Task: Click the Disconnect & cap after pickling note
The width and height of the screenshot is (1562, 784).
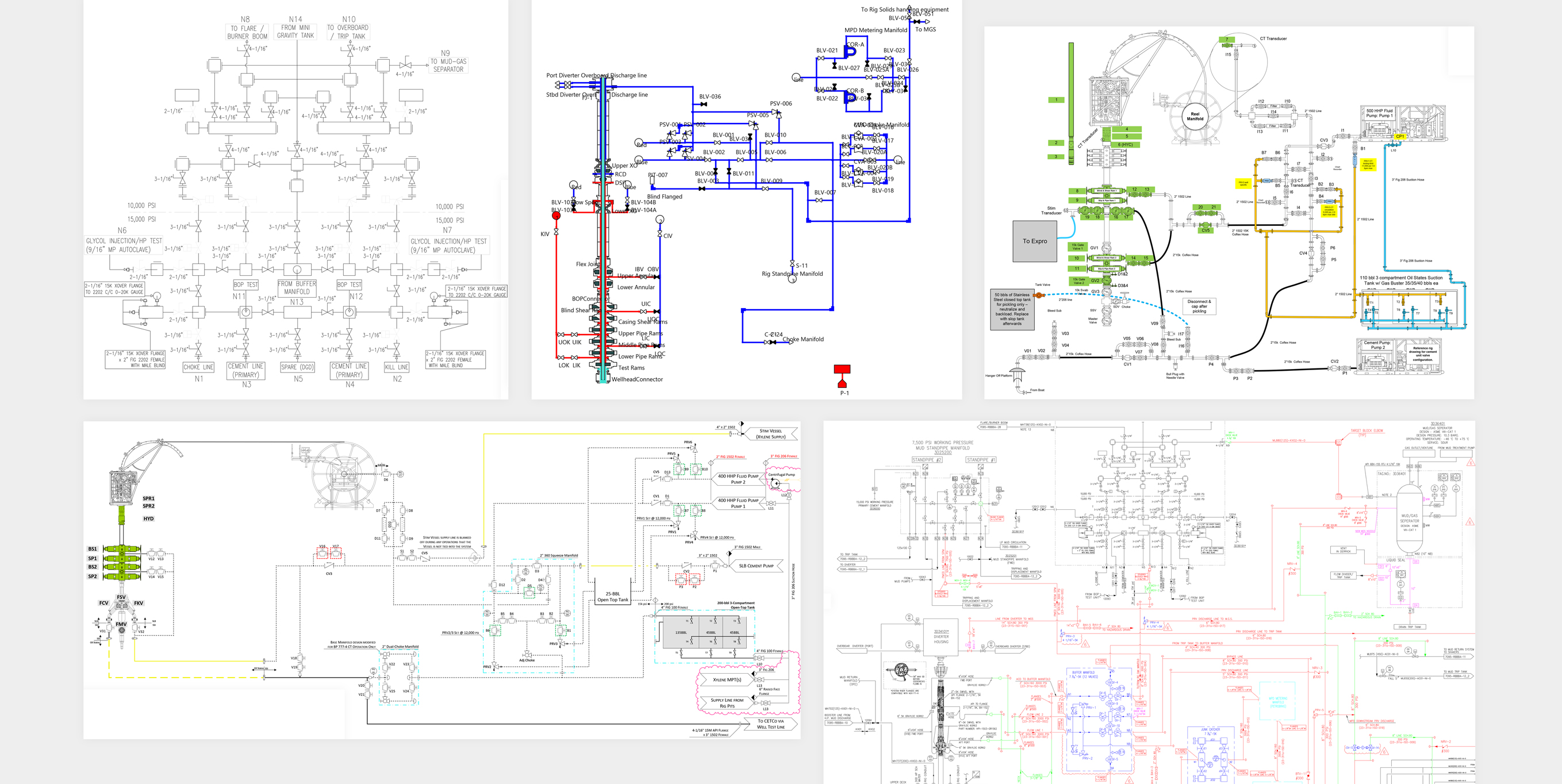Action: pyautogui.click(x=1199, y=306)
